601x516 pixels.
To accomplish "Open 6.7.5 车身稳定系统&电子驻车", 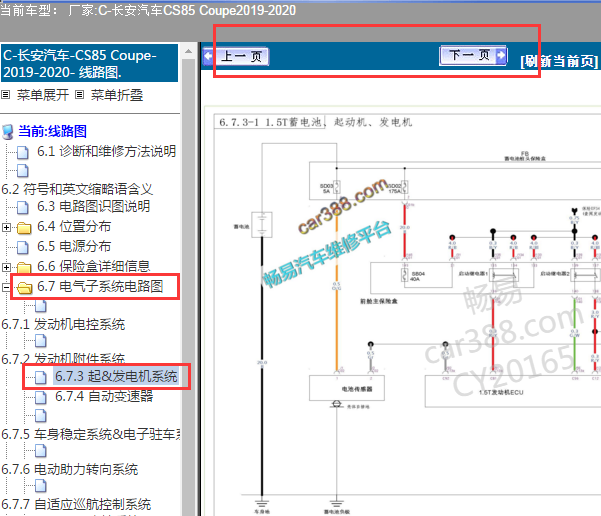I will click(91, 434).
